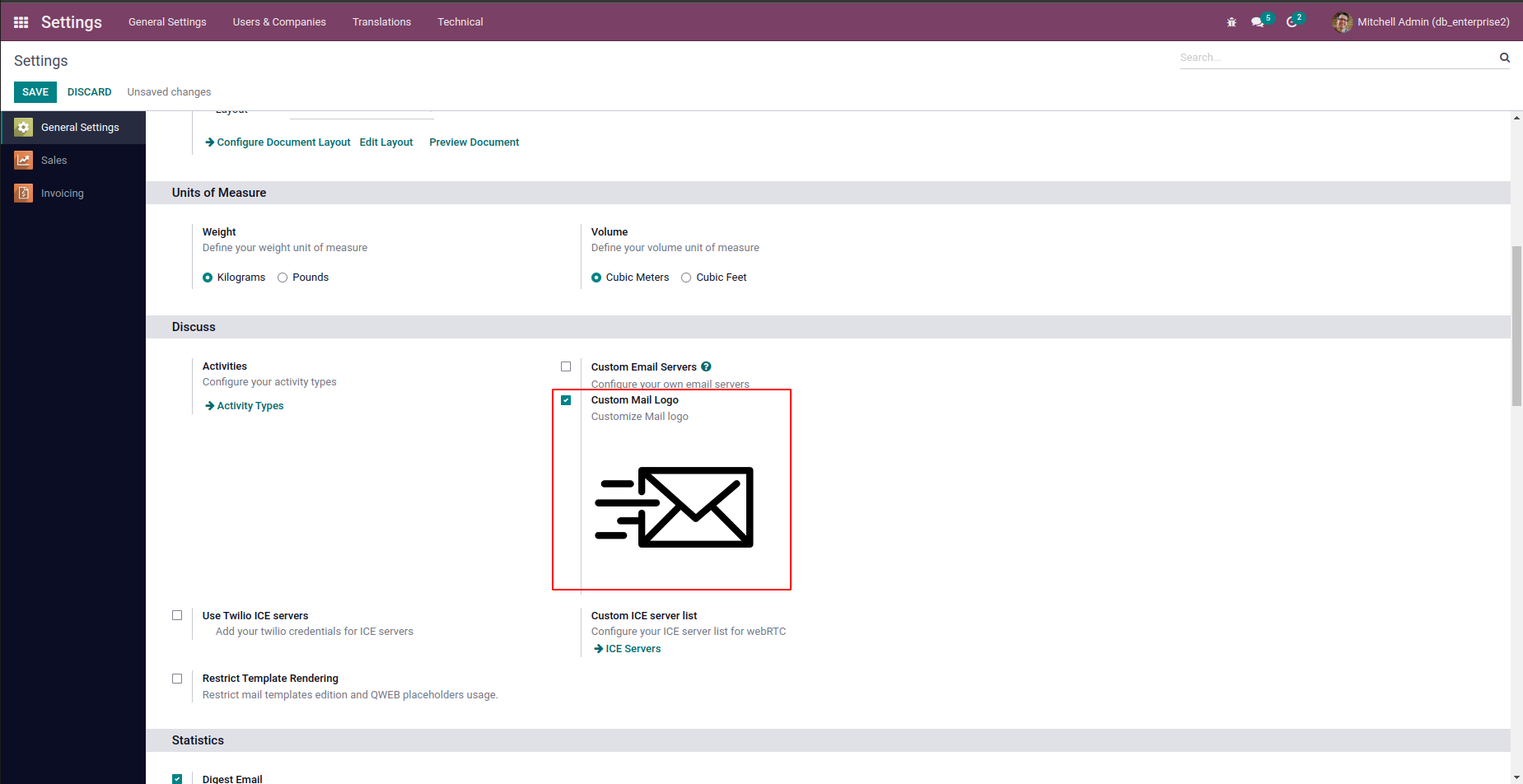Click the Units of Measure heading
Screen dimensions: 1523x784
point(219,193)
